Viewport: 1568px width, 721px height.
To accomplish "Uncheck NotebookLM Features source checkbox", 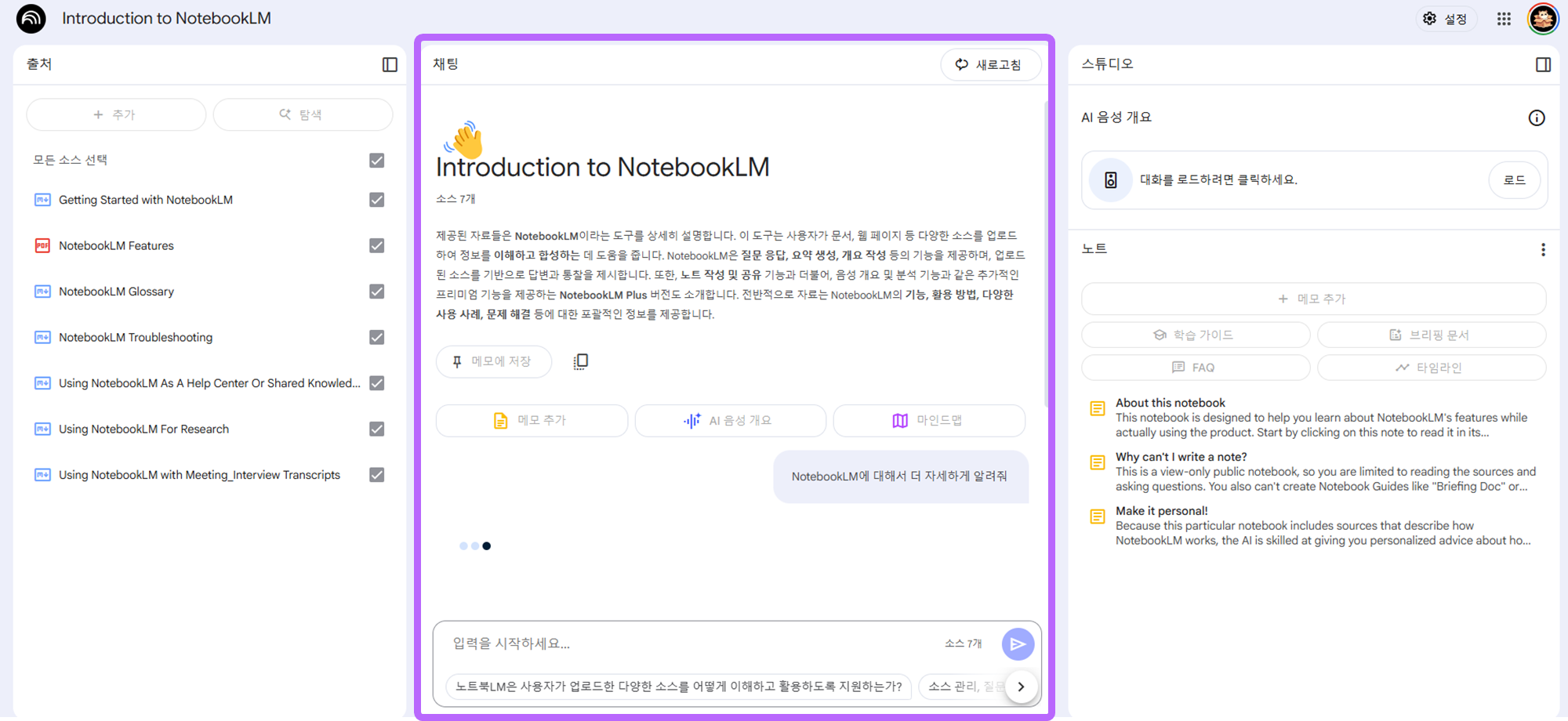I will pos(377,245).
